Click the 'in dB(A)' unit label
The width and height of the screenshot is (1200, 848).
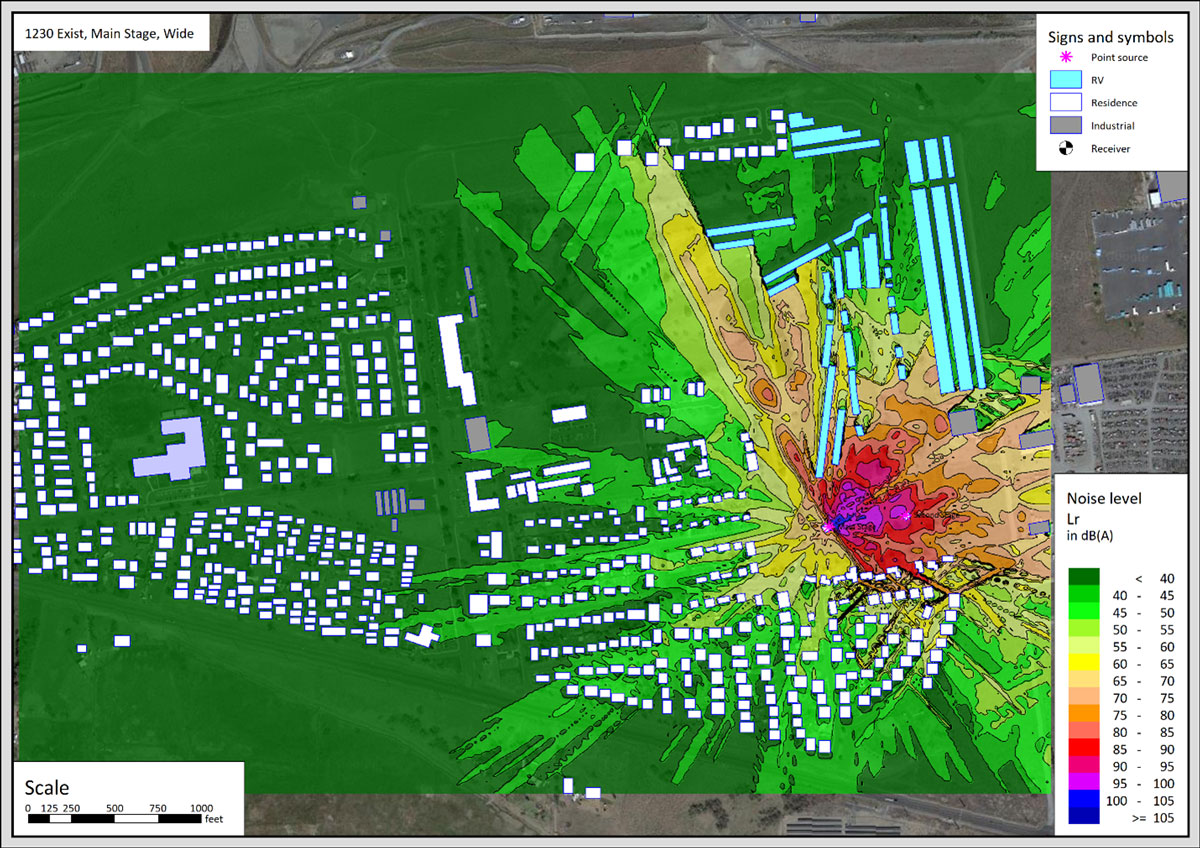[x=1089, y=535]
